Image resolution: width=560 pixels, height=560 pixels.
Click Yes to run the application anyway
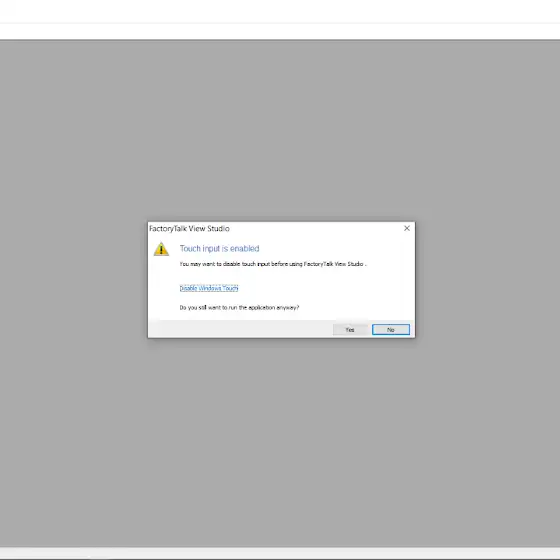click(x=350, y=330)
